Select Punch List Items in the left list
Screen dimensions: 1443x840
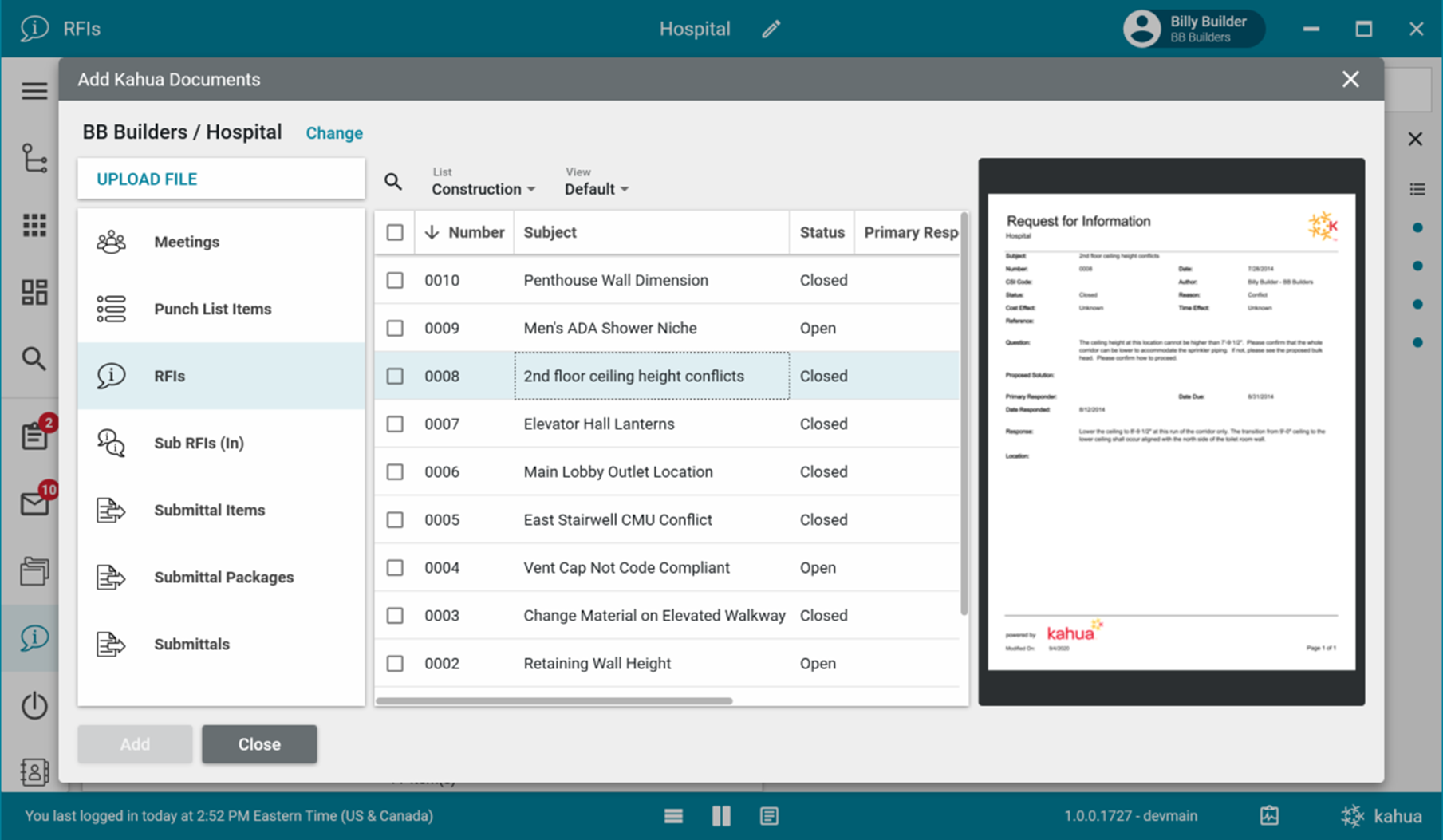(x=212, y=309)
